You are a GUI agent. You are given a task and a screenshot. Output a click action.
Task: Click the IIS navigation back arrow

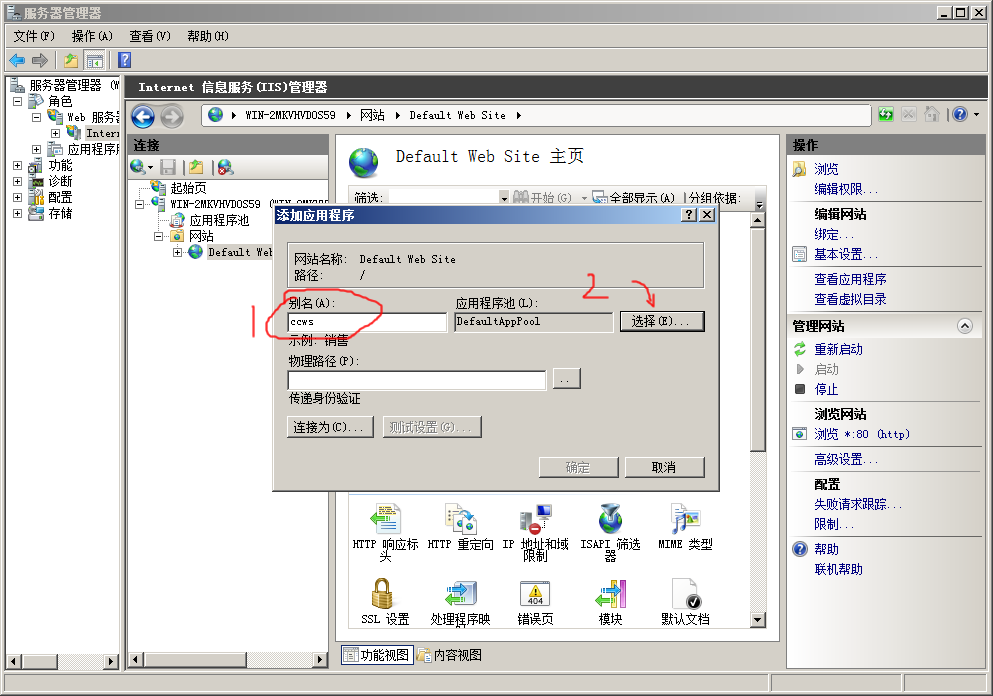click(143, 116)
